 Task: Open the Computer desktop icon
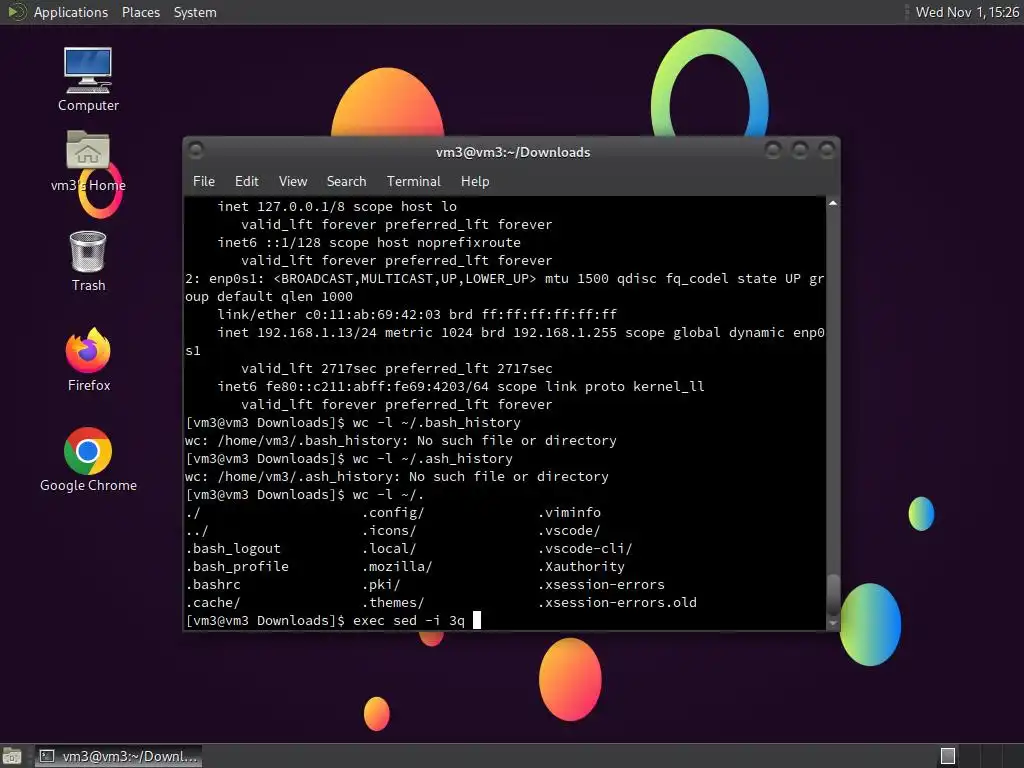click(x=88, y=79)
